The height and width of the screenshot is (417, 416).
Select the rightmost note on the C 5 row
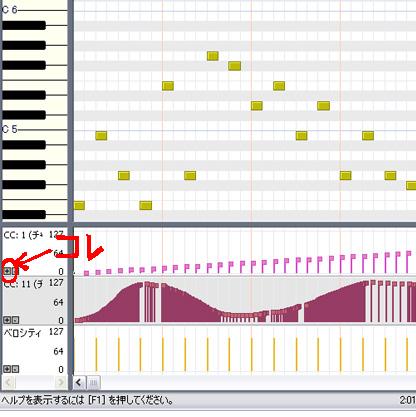pyautogui.click(x=368, y=136)
